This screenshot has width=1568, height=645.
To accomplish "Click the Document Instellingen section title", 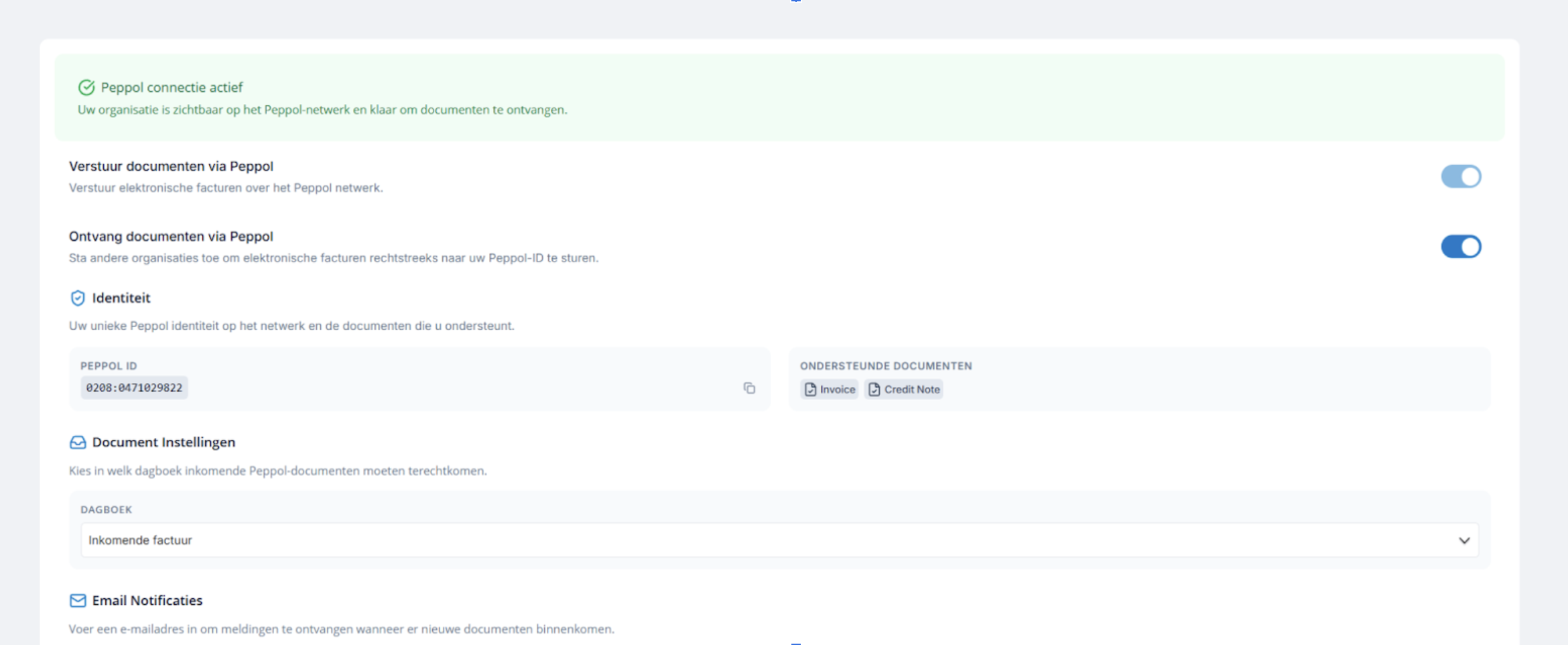I will 164,443.
